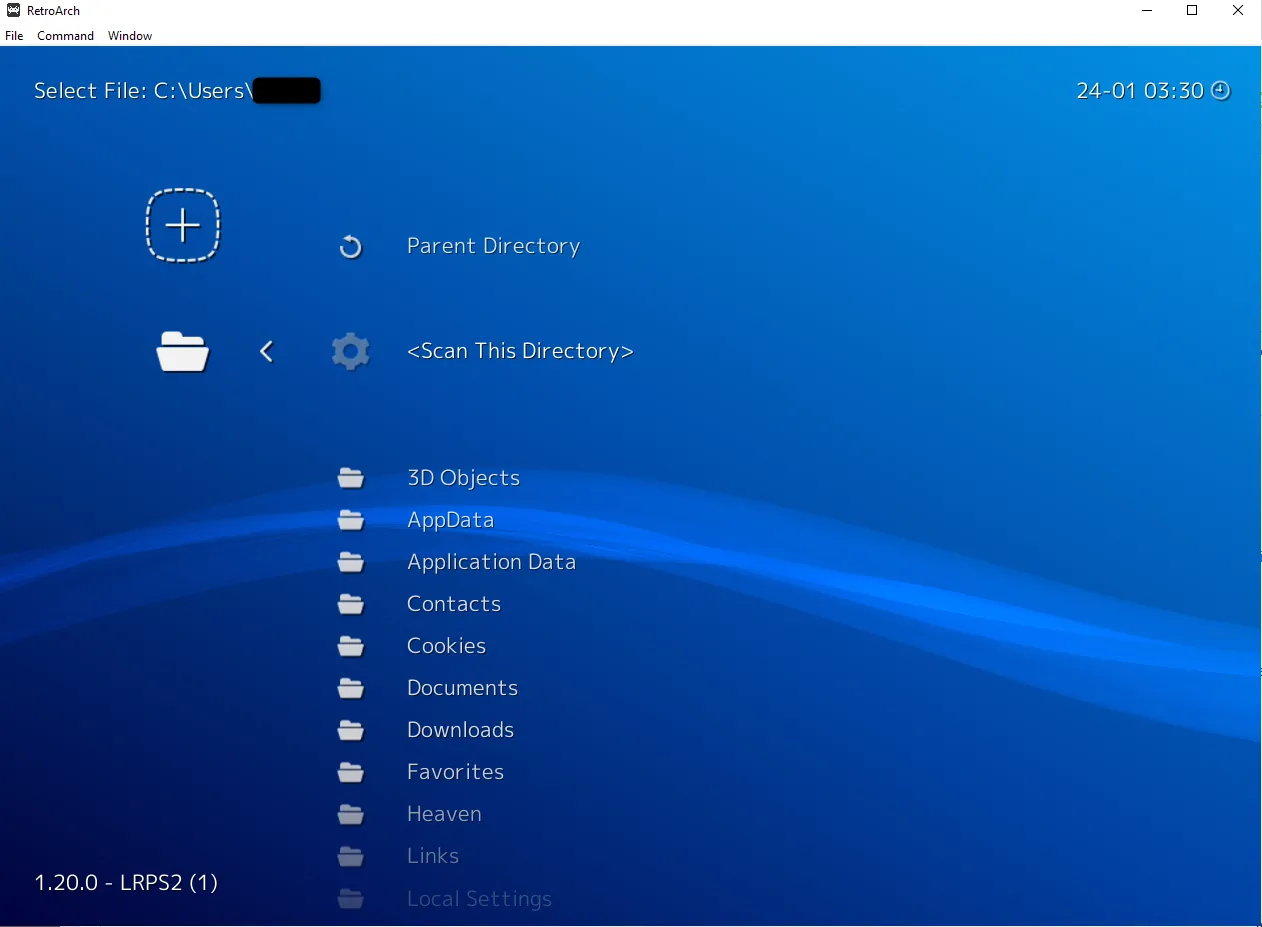This screenshot has width=1262, height=927.
Task: Click the folder icon next to Heaven
Action: tap(350, 814)
